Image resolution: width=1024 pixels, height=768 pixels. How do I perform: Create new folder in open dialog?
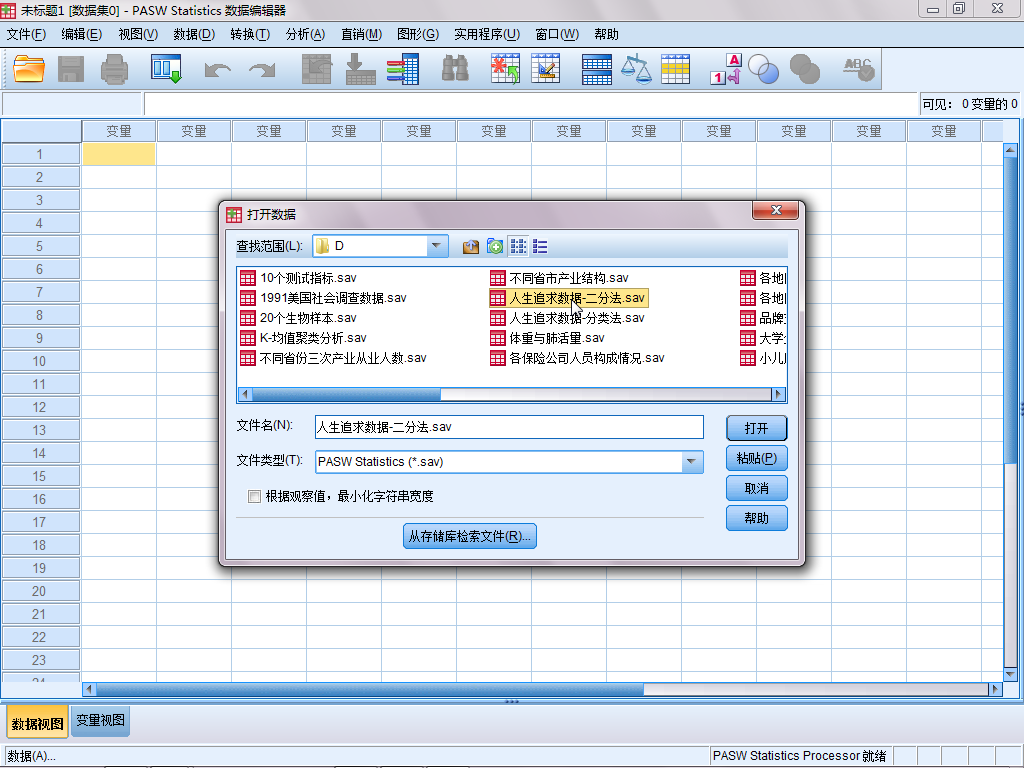(x=495, y=246)
